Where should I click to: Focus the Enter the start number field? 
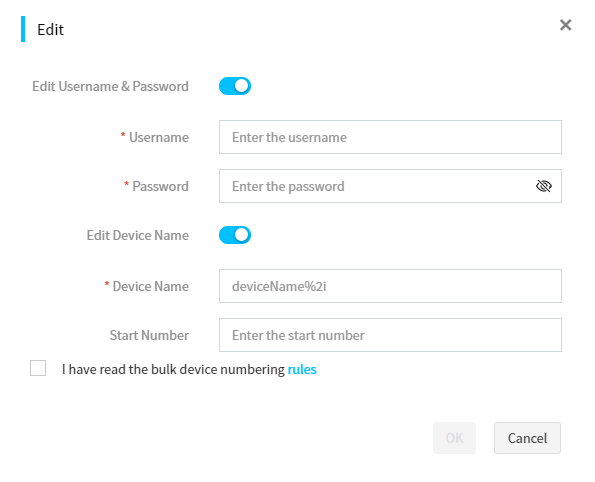coord(390,335)
